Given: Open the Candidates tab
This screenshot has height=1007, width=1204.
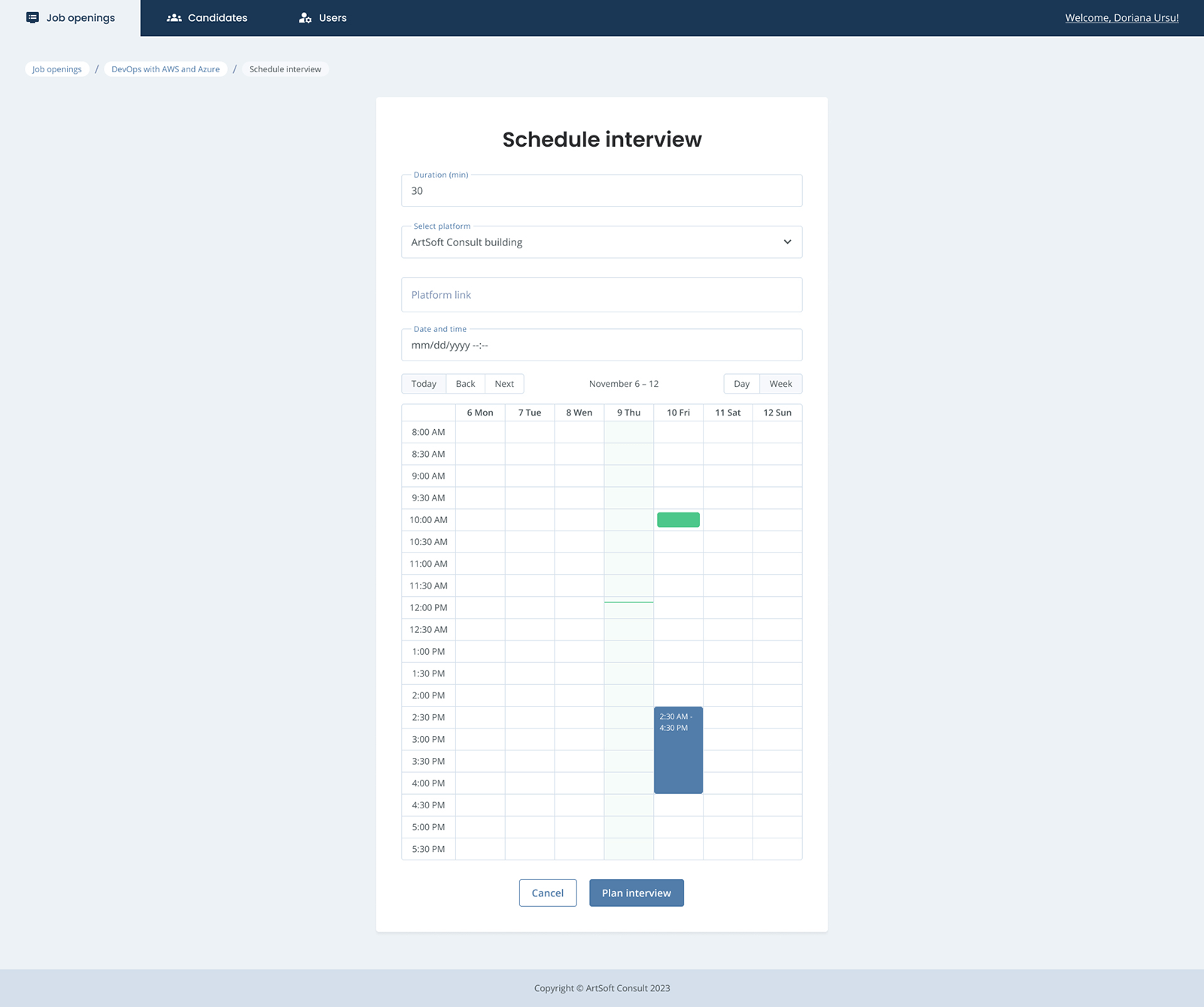Looking at the screenshot, I should 207,17.
